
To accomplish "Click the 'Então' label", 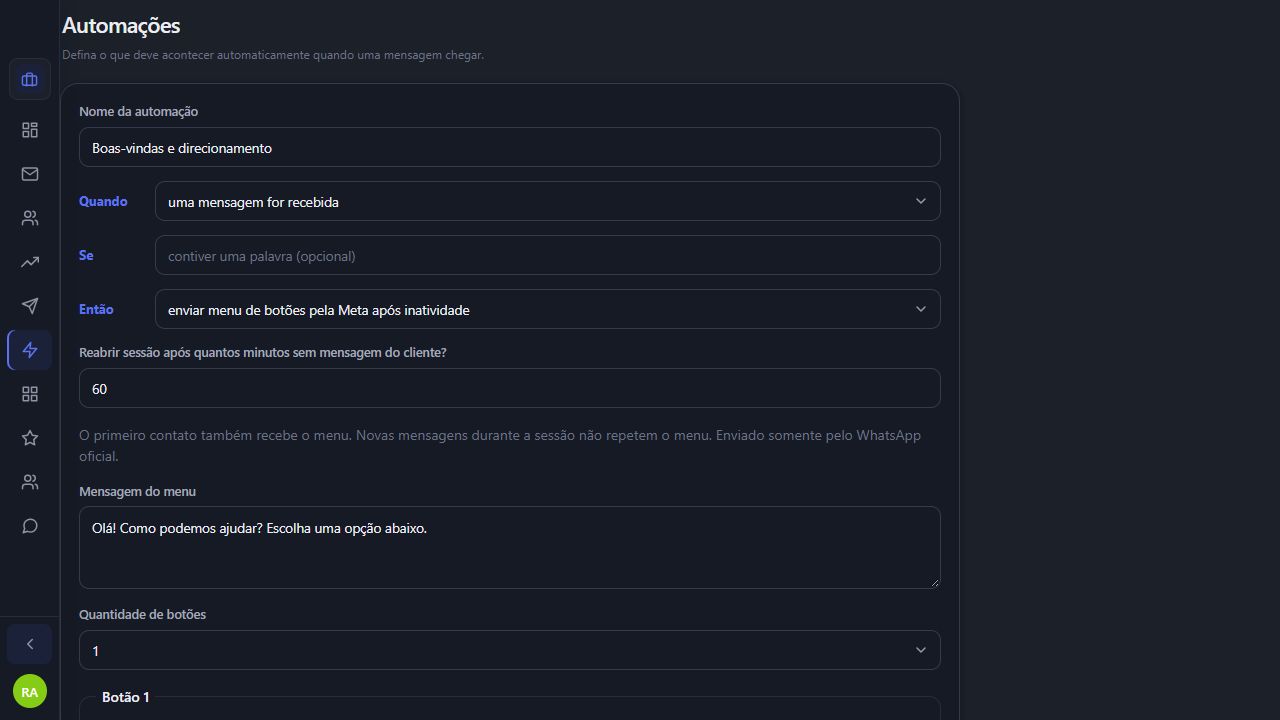I will 96,309.
